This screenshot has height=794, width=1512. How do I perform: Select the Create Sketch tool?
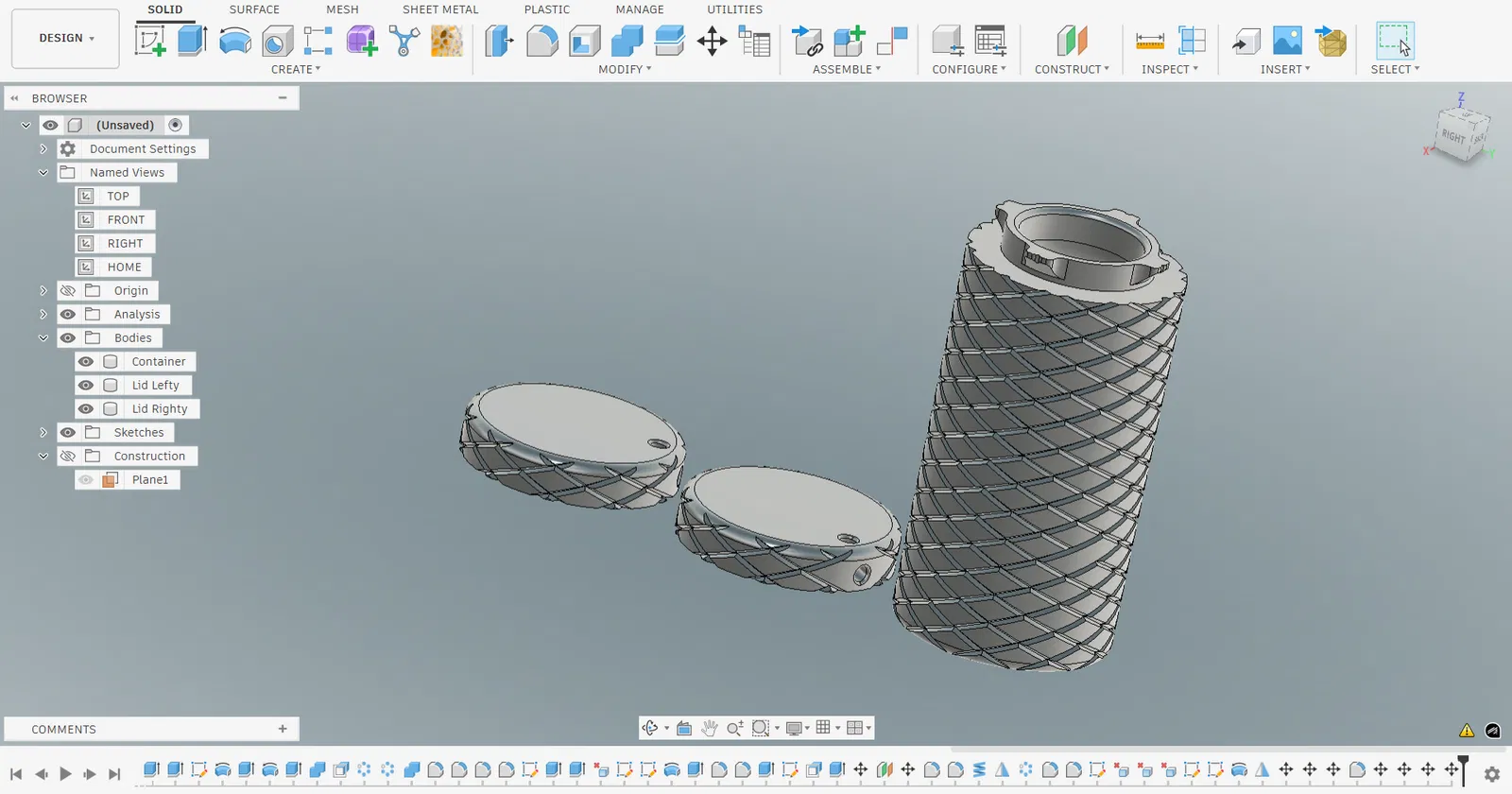(x=150, y=42)
